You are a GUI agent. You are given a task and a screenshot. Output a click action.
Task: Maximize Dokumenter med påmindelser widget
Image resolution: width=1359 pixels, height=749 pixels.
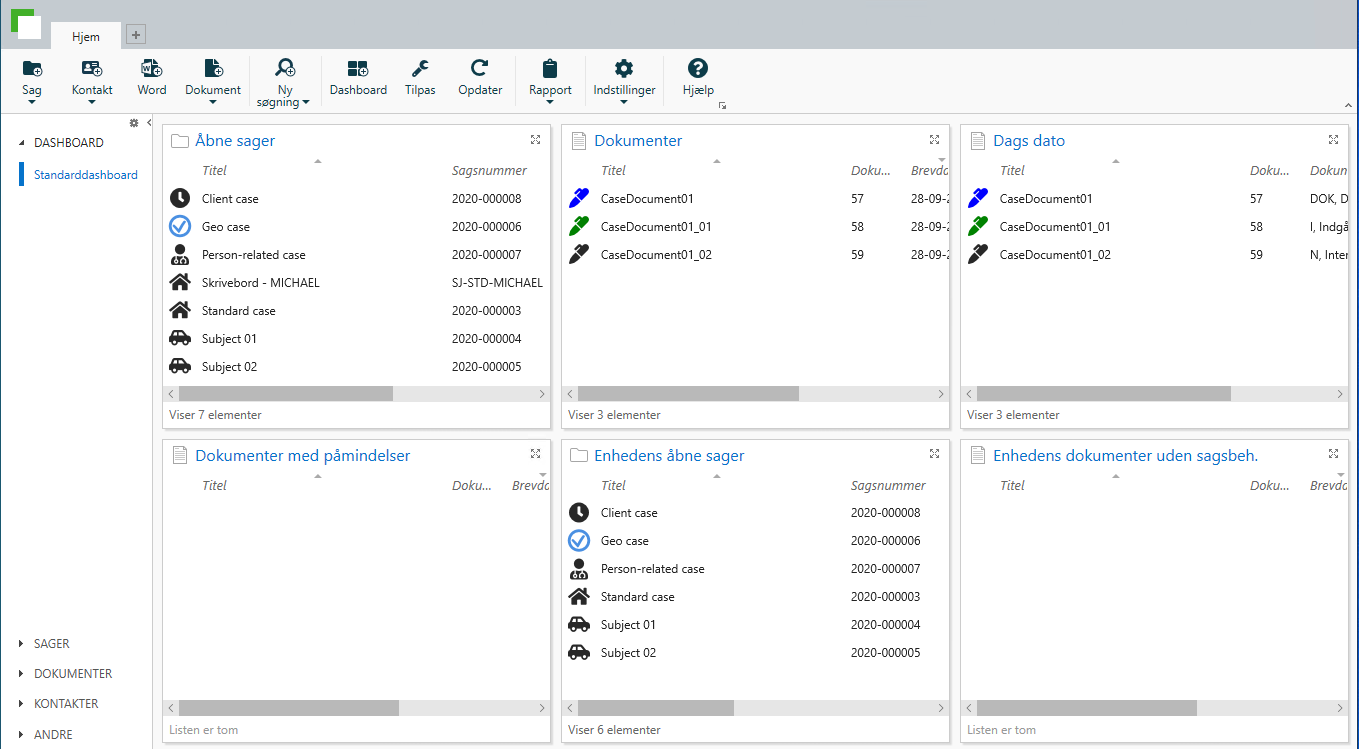(535, 454)
